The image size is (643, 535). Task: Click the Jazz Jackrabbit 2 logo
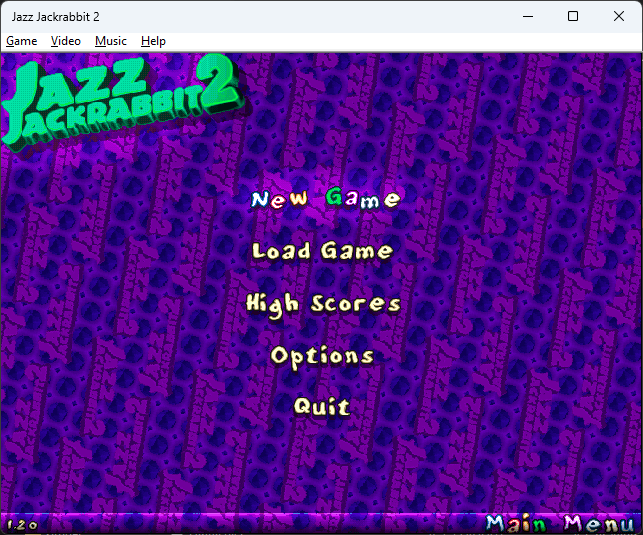[122, 102]
